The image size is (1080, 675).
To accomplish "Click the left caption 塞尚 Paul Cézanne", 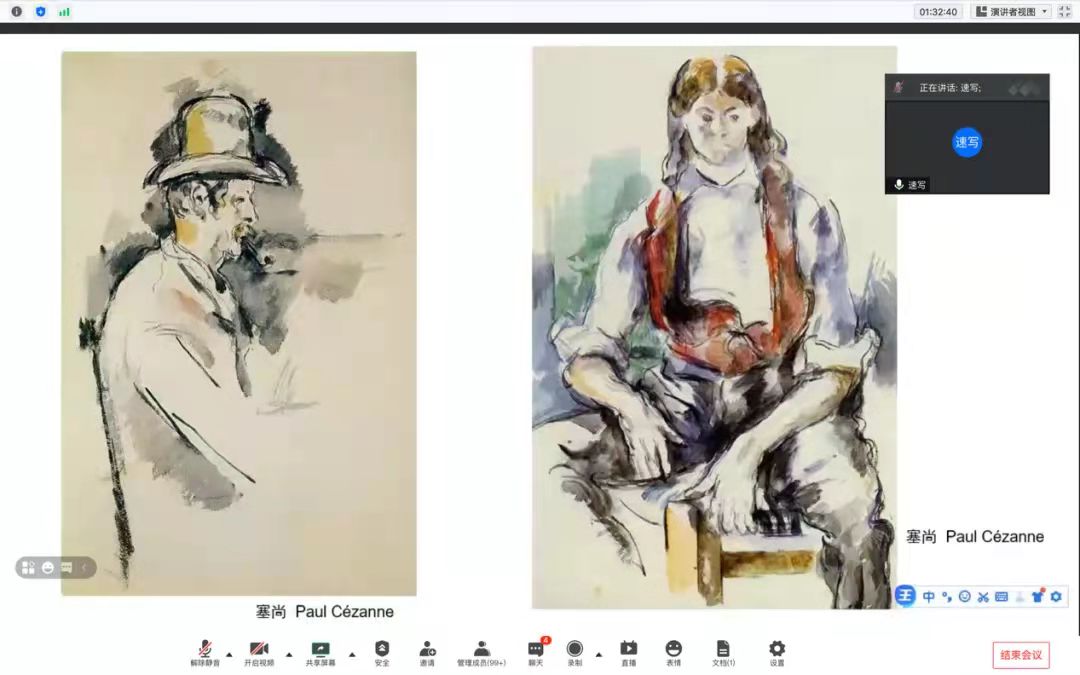I will pos(324,612).
